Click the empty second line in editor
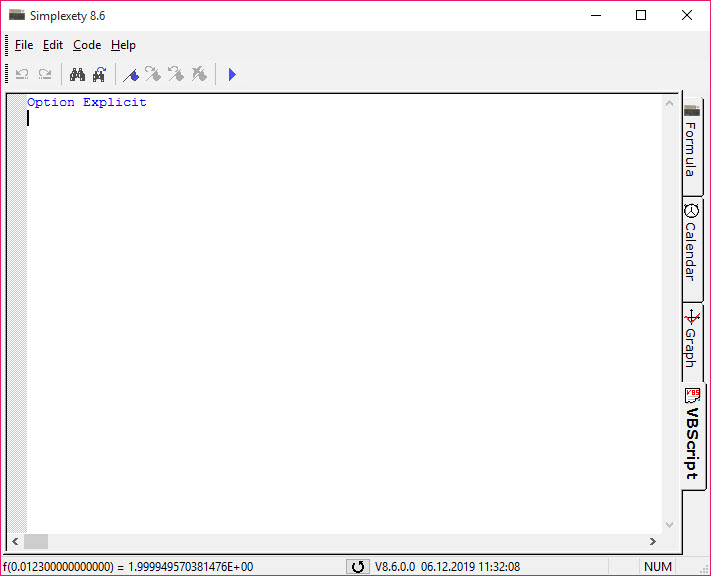711x576 pixels. (345, 118)
